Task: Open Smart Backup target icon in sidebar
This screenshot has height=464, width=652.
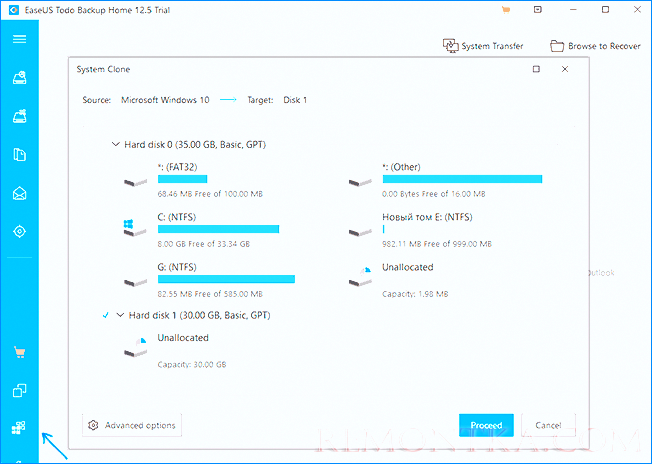Action: 20,231
